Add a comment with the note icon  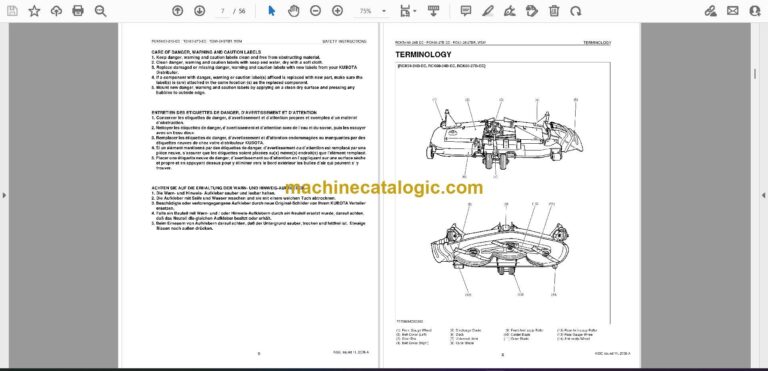coord(466,11)
